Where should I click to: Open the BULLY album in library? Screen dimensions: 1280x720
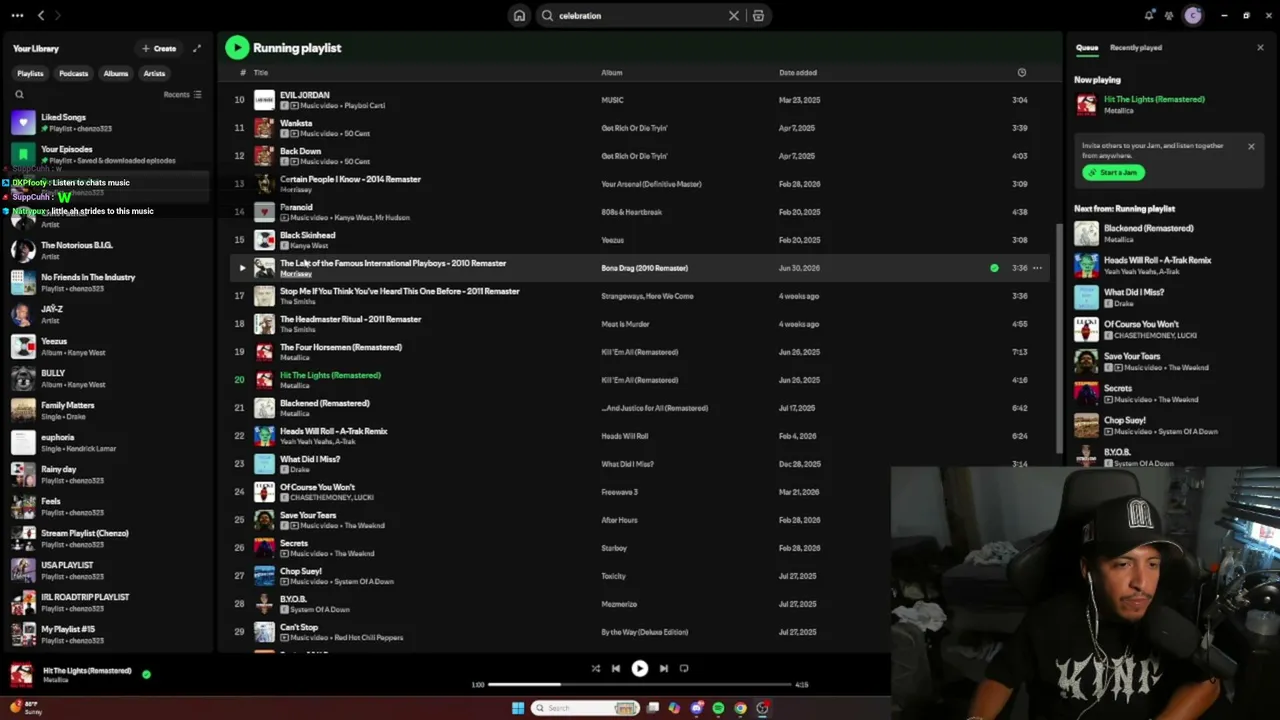point(107,378)
